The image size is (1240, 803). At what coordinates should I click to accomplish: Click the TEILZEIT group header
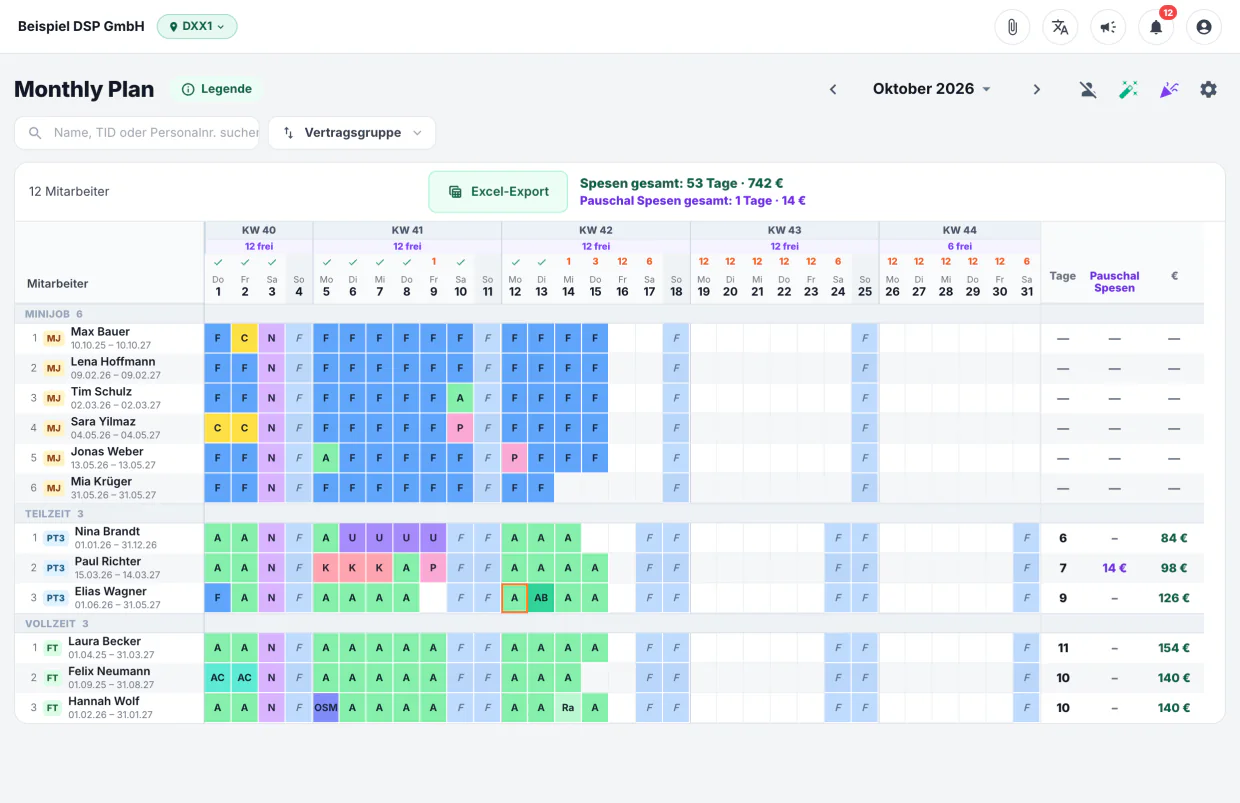tap(54, 514)
